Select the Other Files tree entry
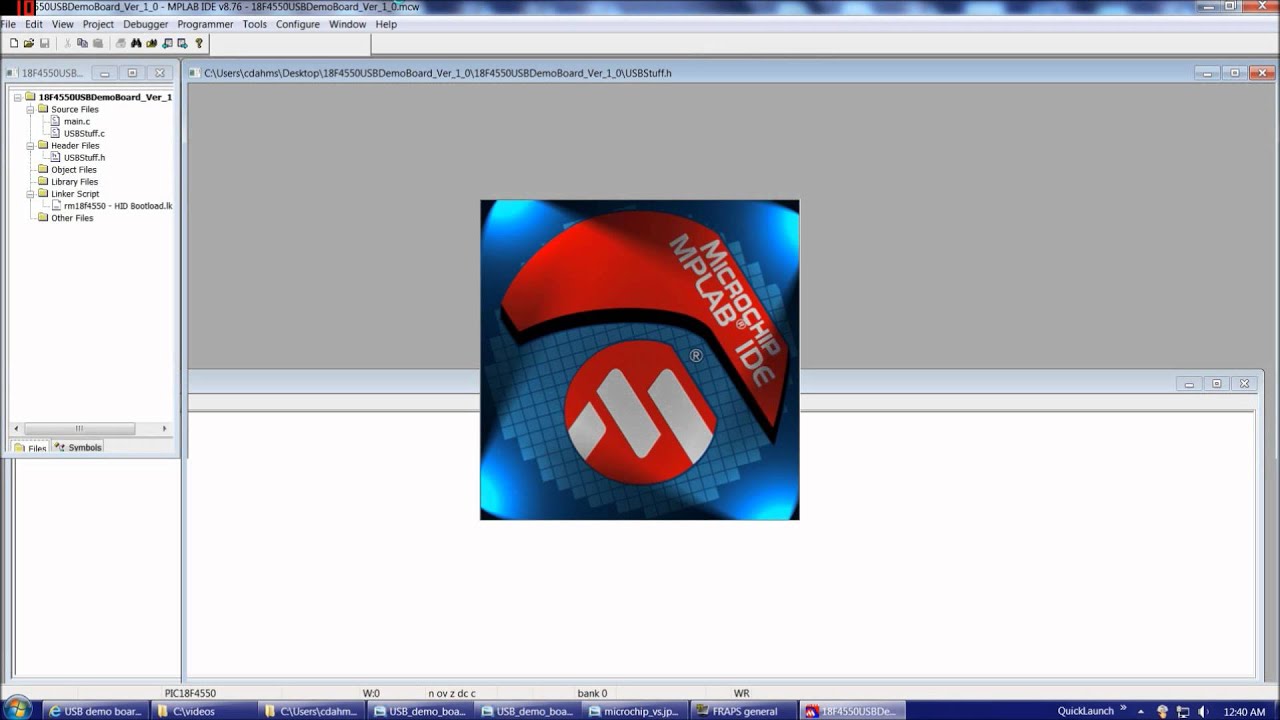Image resolution: width=1280 pixels, height=720 pixels. 72,217
